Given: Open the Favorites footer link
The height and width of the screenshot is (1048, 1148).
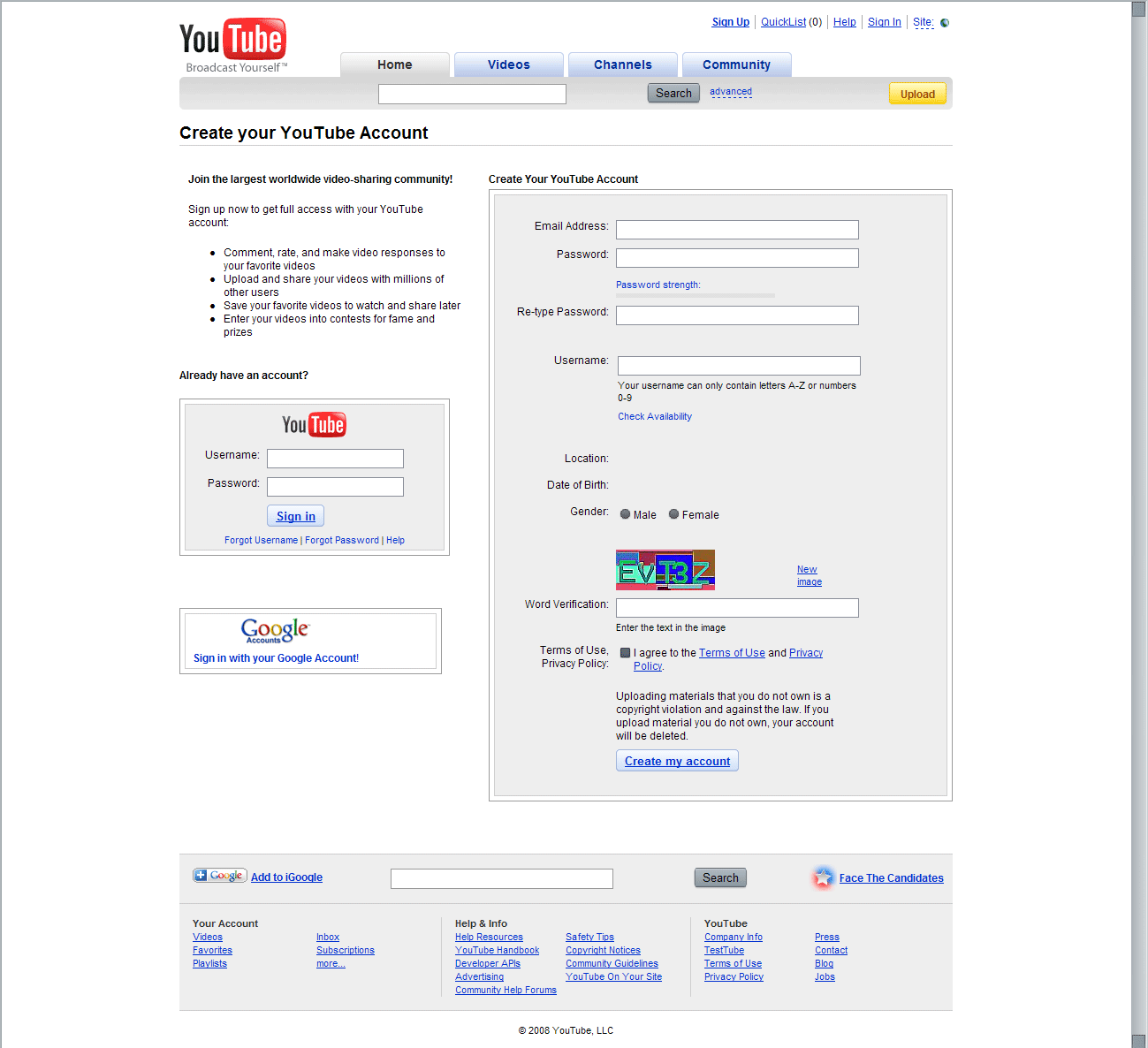Looking at the screenshot, I should 212,951.
